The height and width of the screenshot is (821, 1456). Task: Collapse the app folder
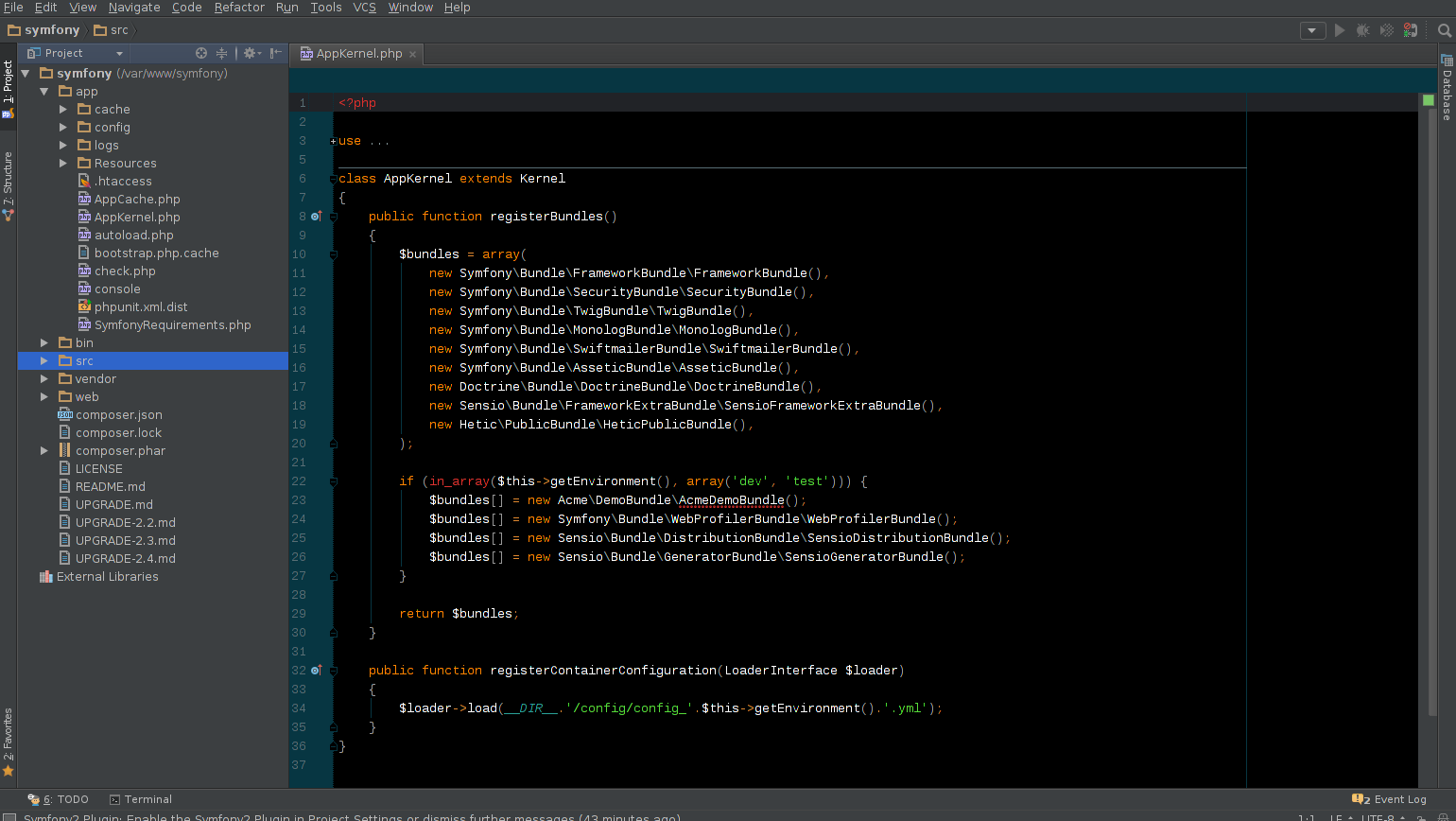click(x=44, y=91)
